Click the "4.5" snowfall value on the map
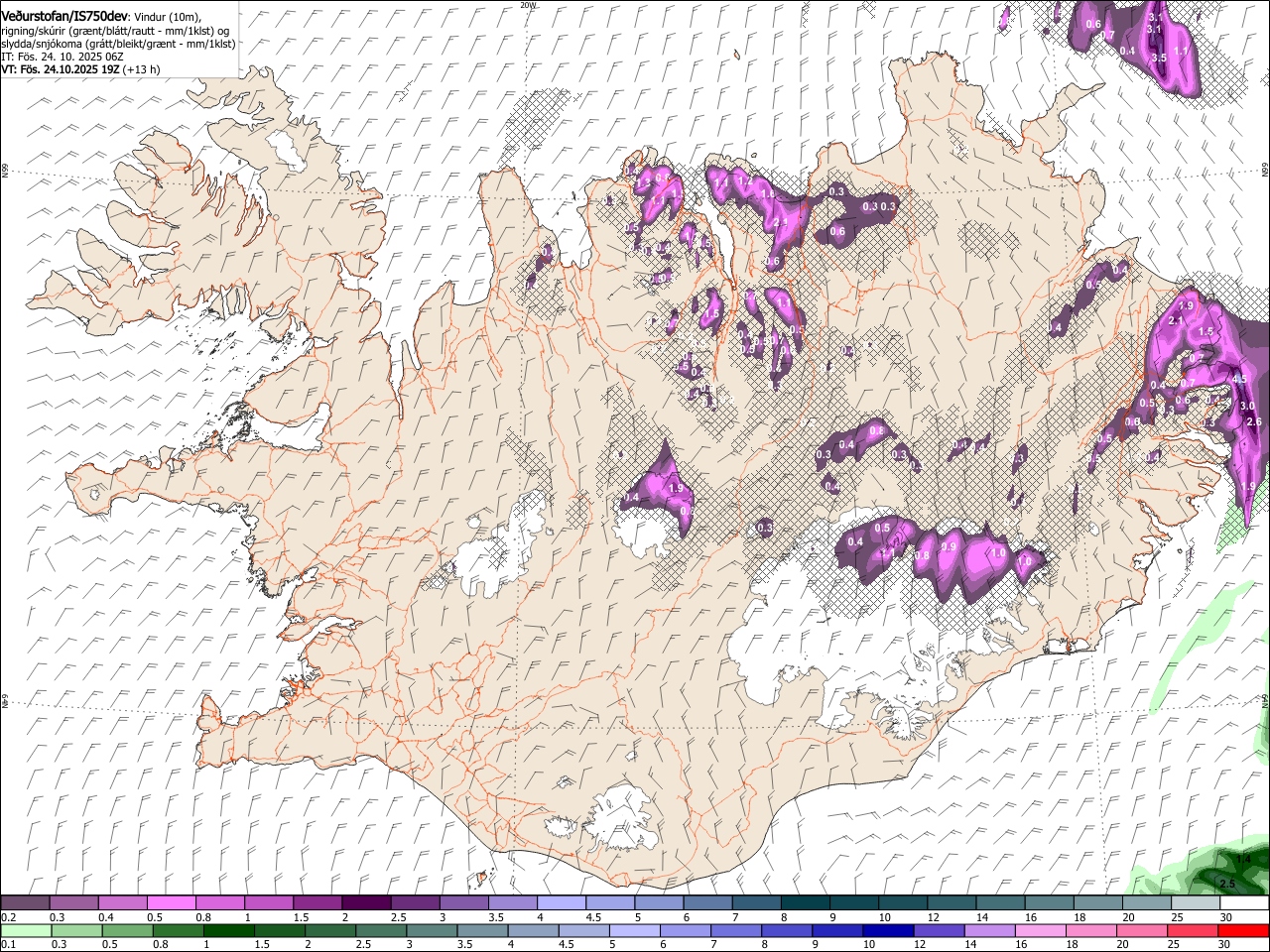Image resolution: width=1270 pixels, height=952 pixels. [1239, 380]
